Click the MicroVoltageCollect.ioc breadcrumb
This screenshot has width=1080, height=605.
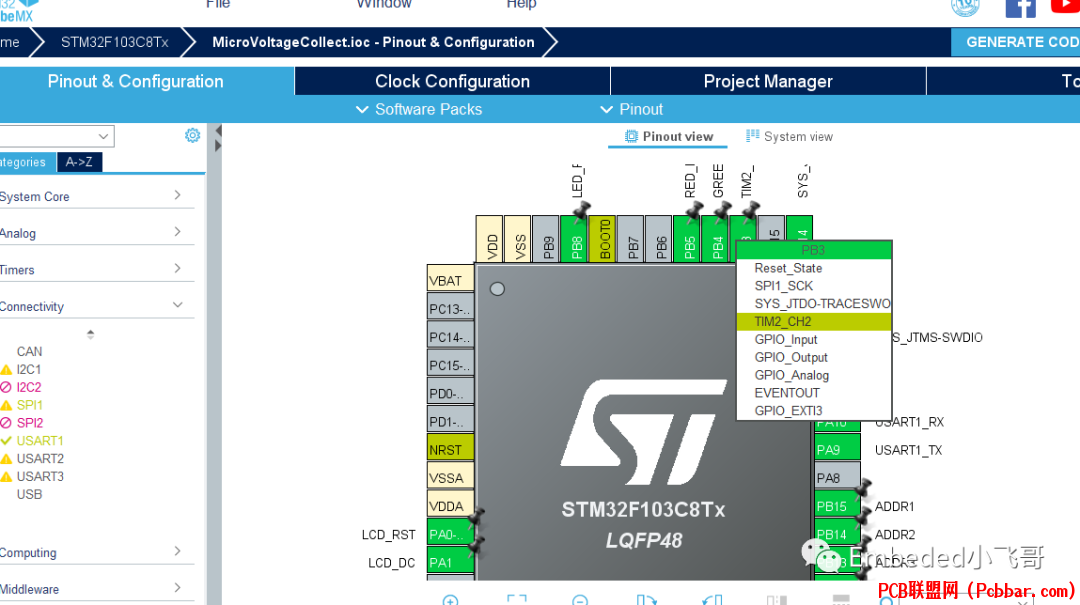(x=373, y=42)
